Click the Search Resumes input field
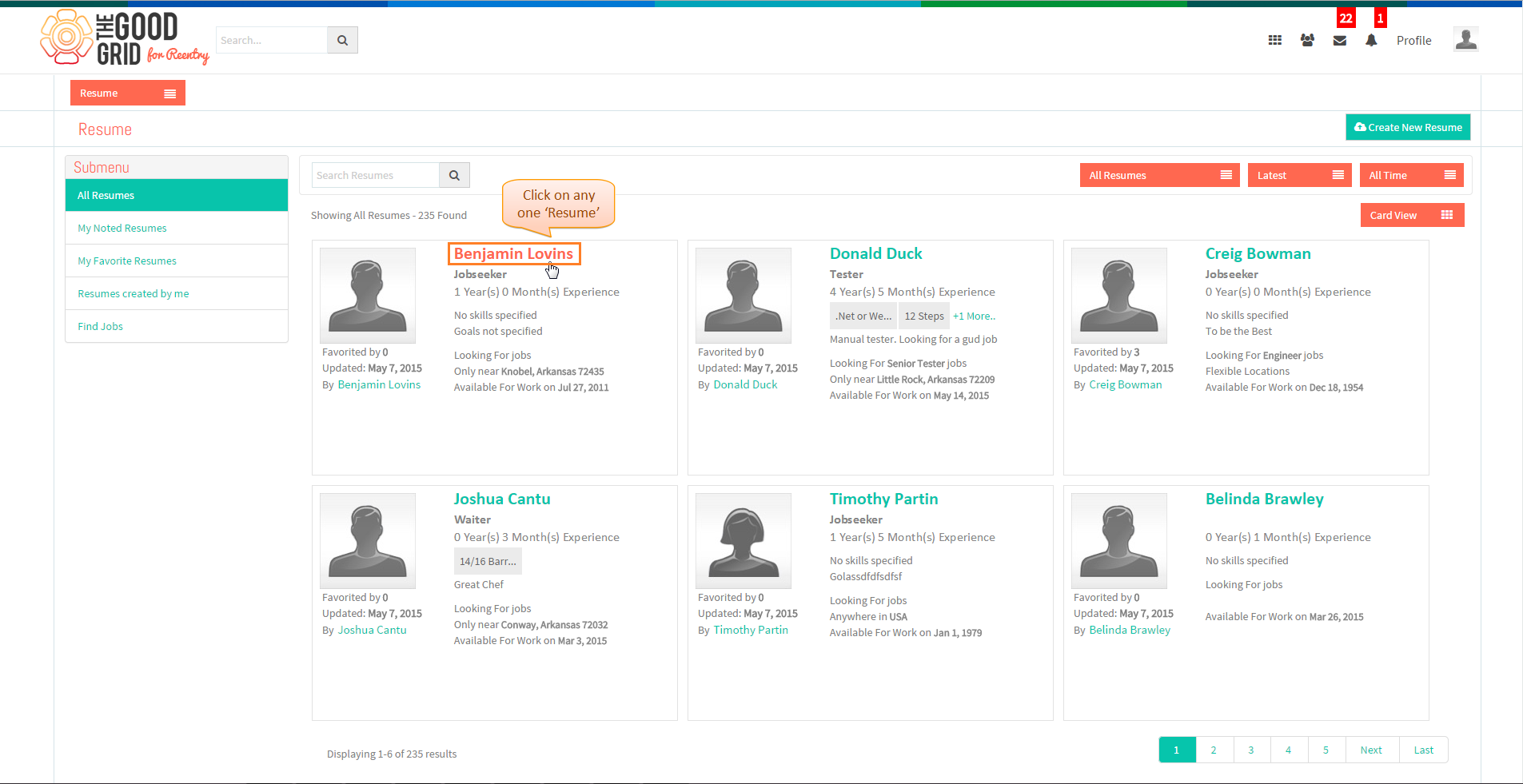The height and width of the screenshot is (784, 1523). coord(376,175)
